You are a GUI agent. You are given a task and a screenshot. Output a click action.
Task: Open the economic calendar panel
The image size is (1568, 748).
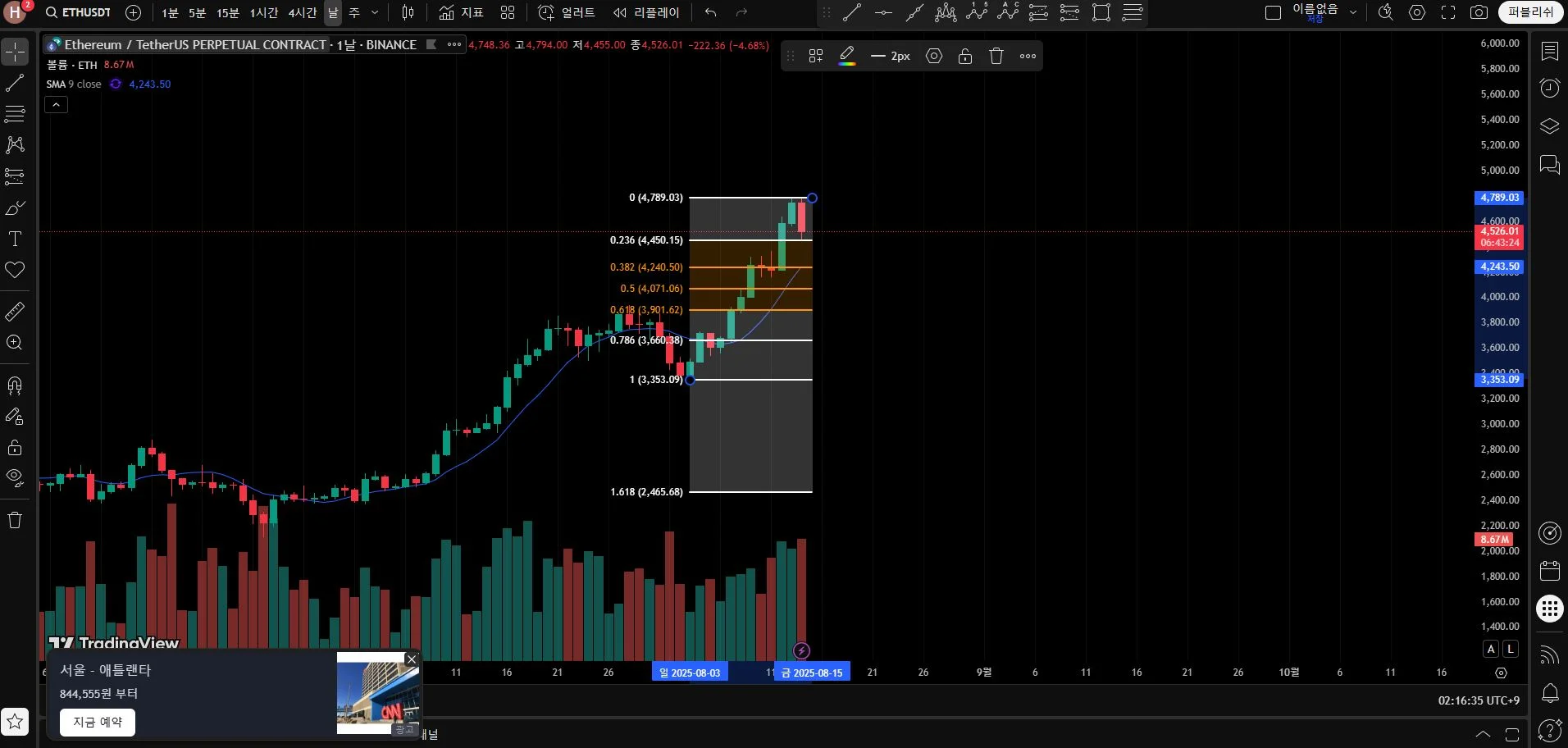(x=1550, y=571)
